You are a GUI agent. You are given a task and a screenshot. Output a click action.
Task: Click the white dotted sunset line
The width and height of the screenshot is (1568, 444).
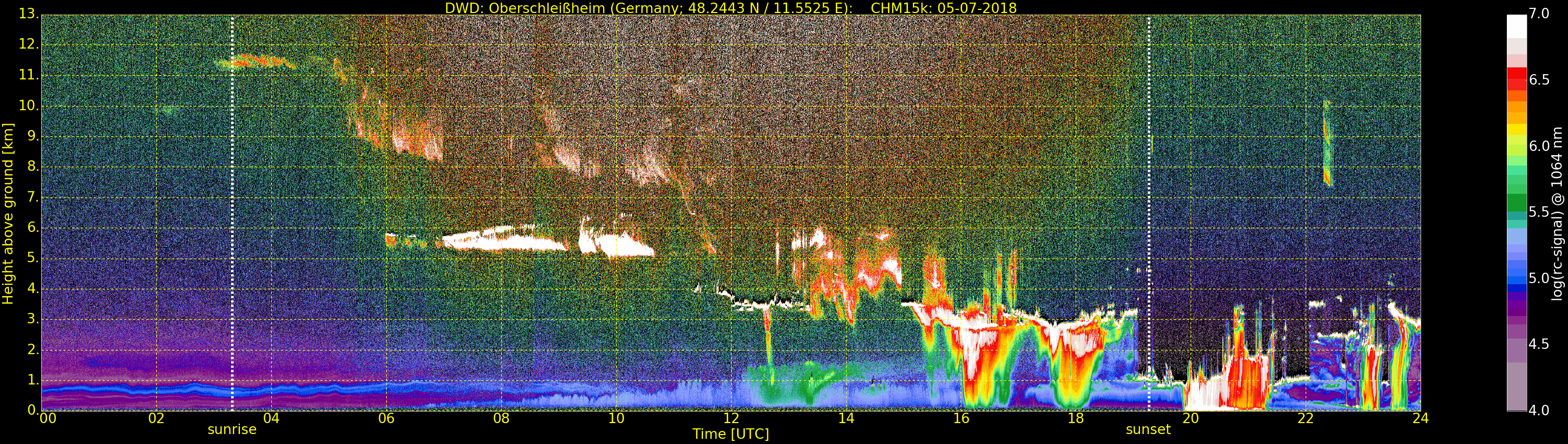tap(1149, 213)
